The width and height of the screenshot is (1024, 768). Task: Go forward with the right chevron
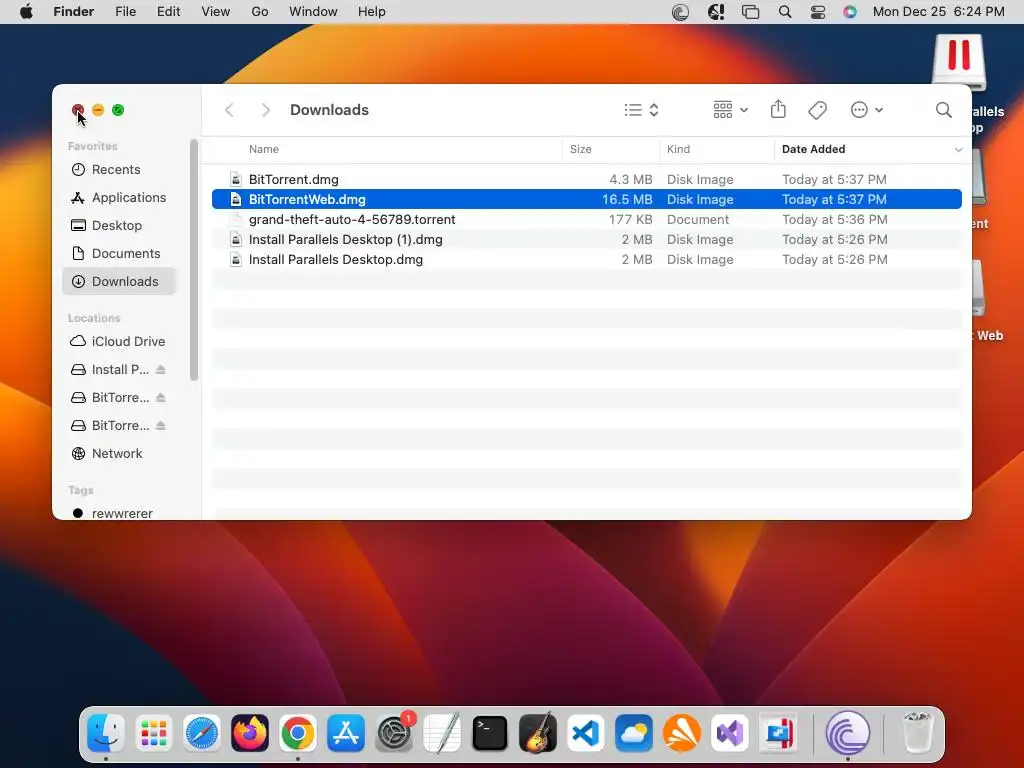point(265,110)
